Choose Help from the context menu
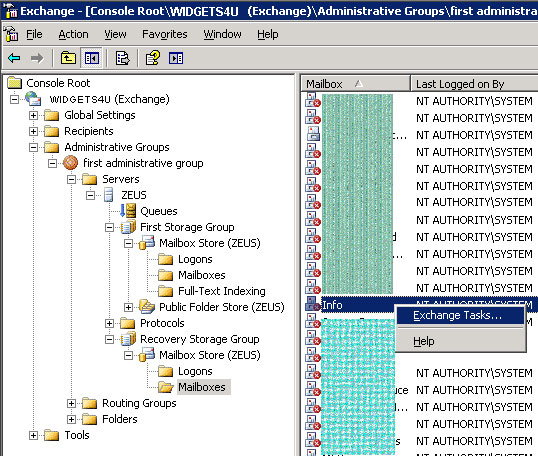The height and width of the screenshot is (456, 538). pos(460,341)
